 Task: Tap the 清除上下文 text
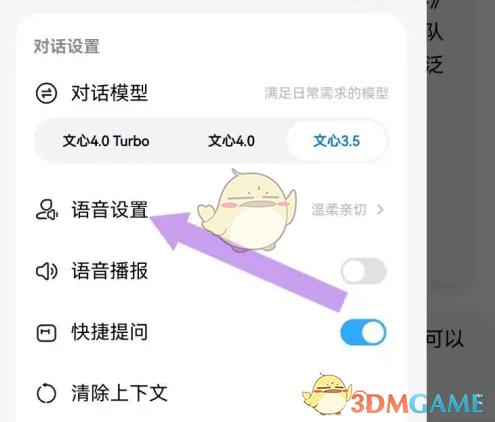[119, 393]
